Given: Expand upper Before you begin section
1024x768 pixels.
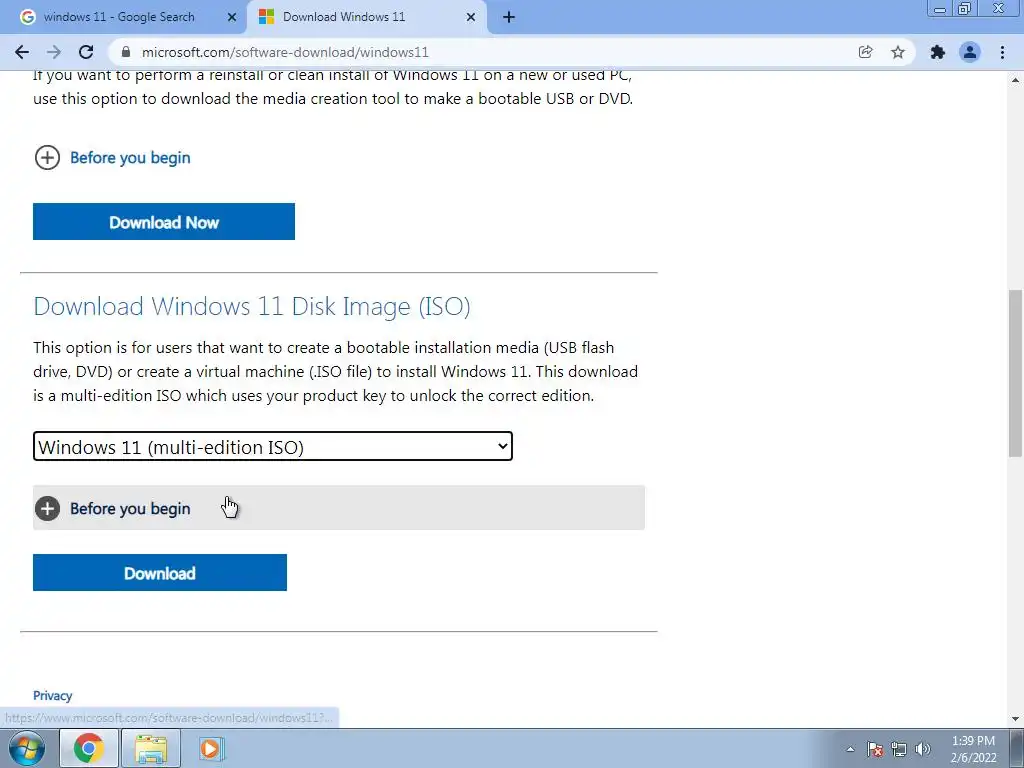Looking at the screenshot, I should point(112,157).
